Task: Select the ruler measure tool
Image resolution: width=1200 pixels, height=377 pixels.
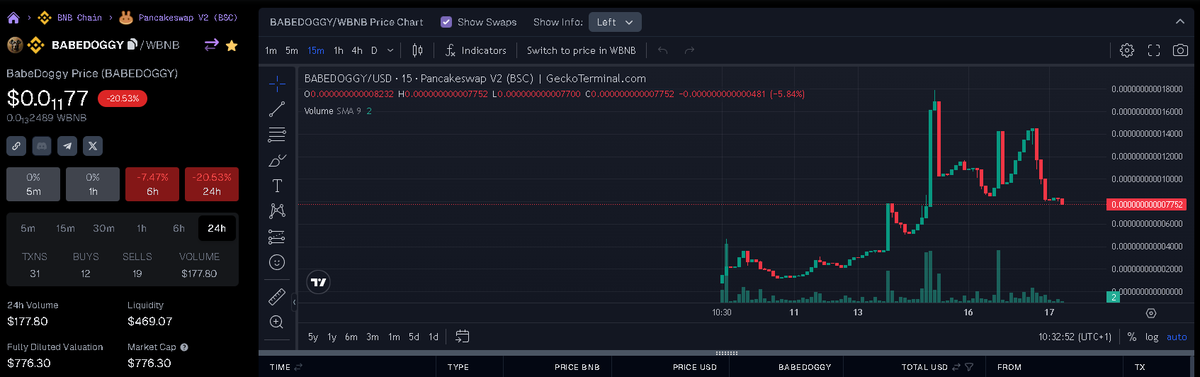Action: coord(277,296)
